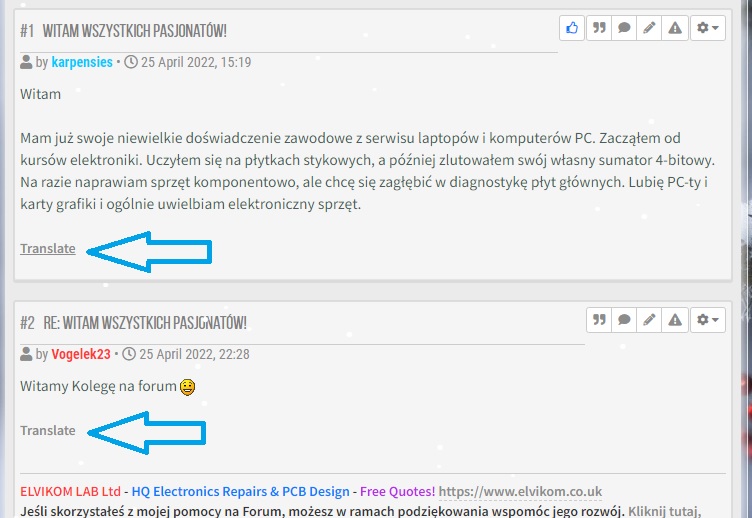752x518 pixels.
Task: Click the speech bubble reply icon on post #2
Action: 624,320
